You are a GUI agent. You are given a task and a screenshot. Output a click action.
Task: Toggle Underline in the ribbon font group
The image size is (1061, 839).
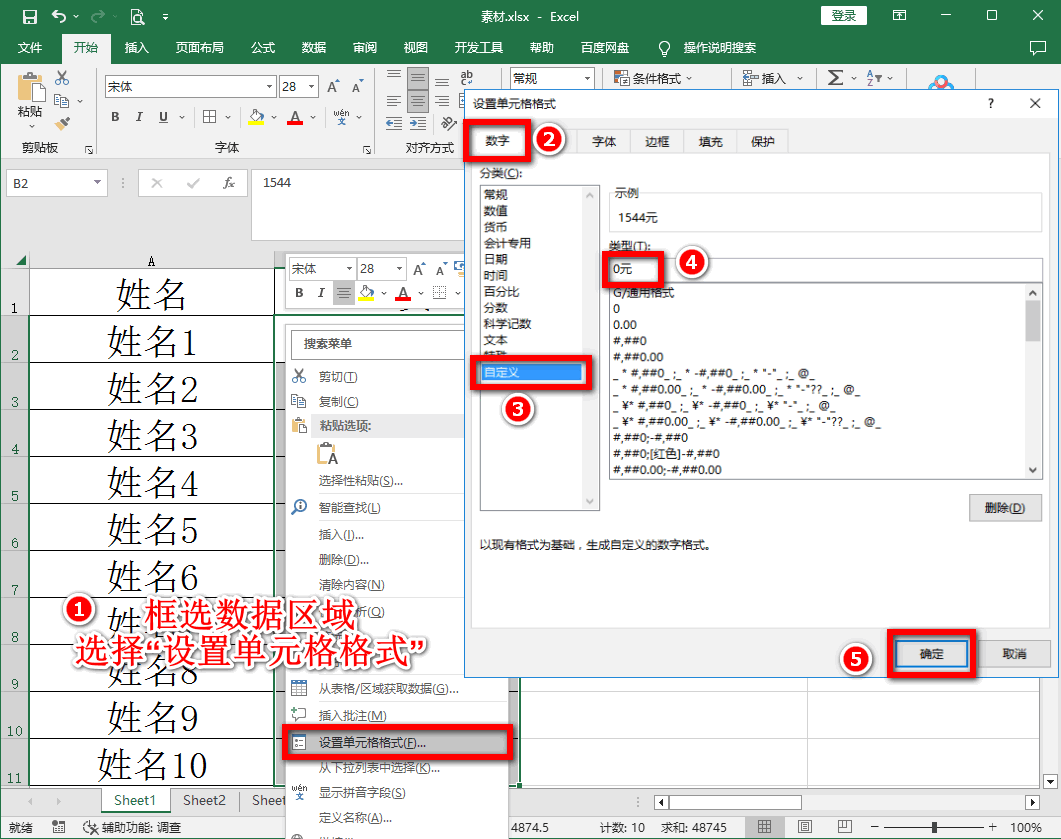point(163,117)
